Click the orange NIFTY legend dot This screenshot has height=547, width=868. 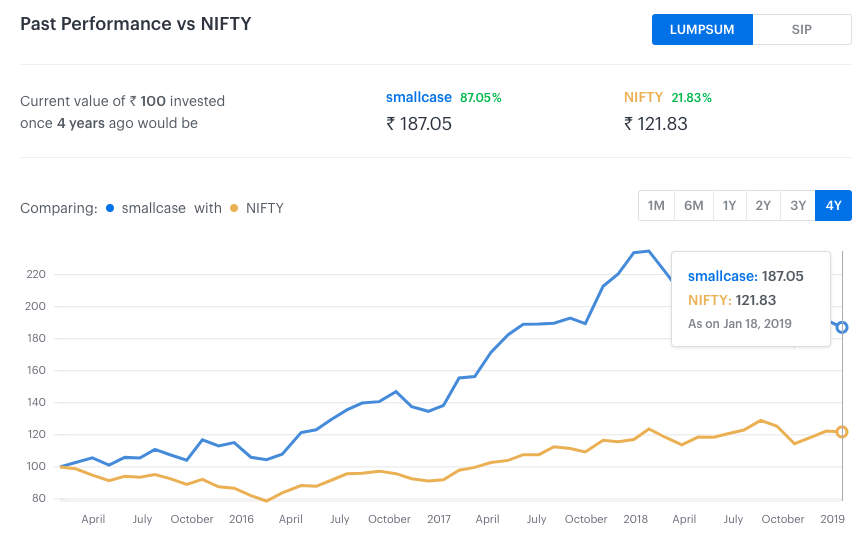tap(234, 208)
